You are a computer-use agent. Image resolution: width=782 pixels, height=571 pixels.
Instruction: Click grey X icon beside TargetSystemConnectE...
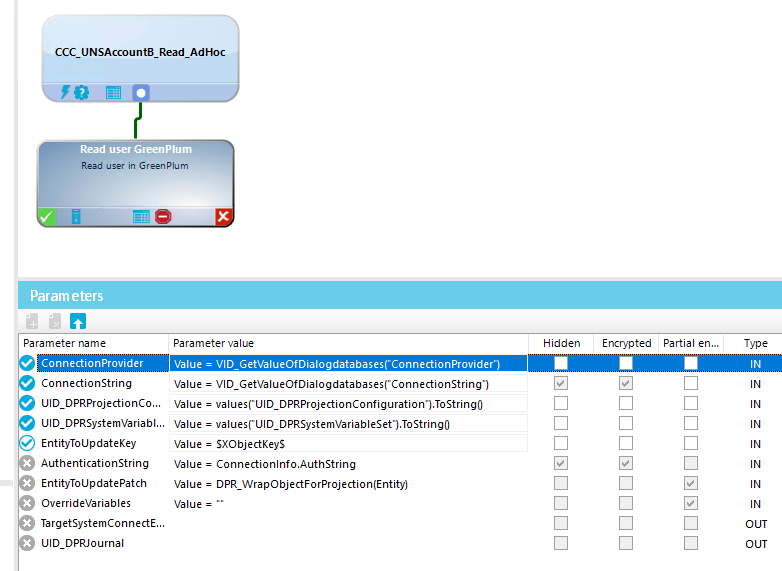click(x=27, y=523)
